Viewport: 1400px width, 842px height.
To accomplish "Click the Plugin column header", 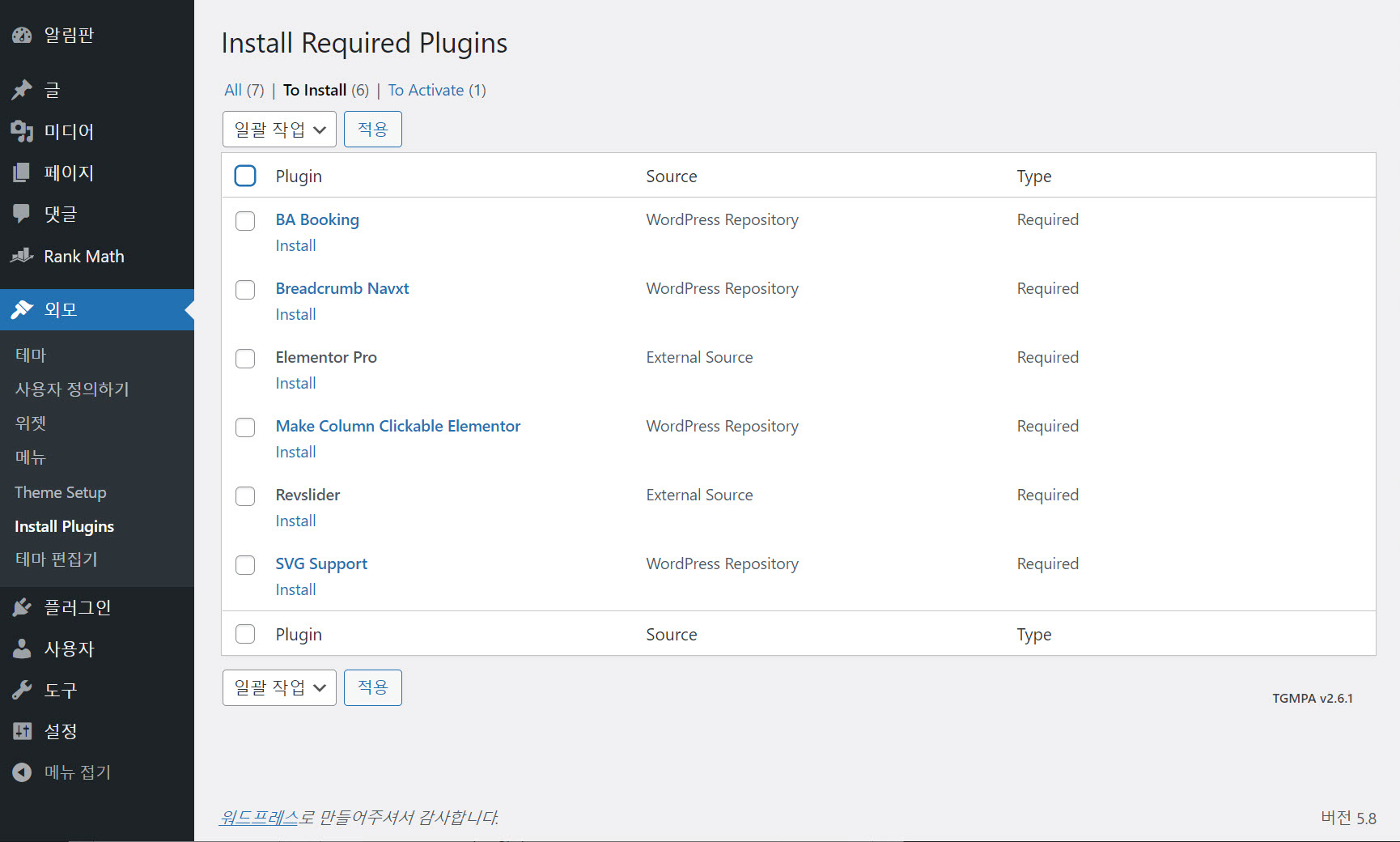I will point(299,176).
